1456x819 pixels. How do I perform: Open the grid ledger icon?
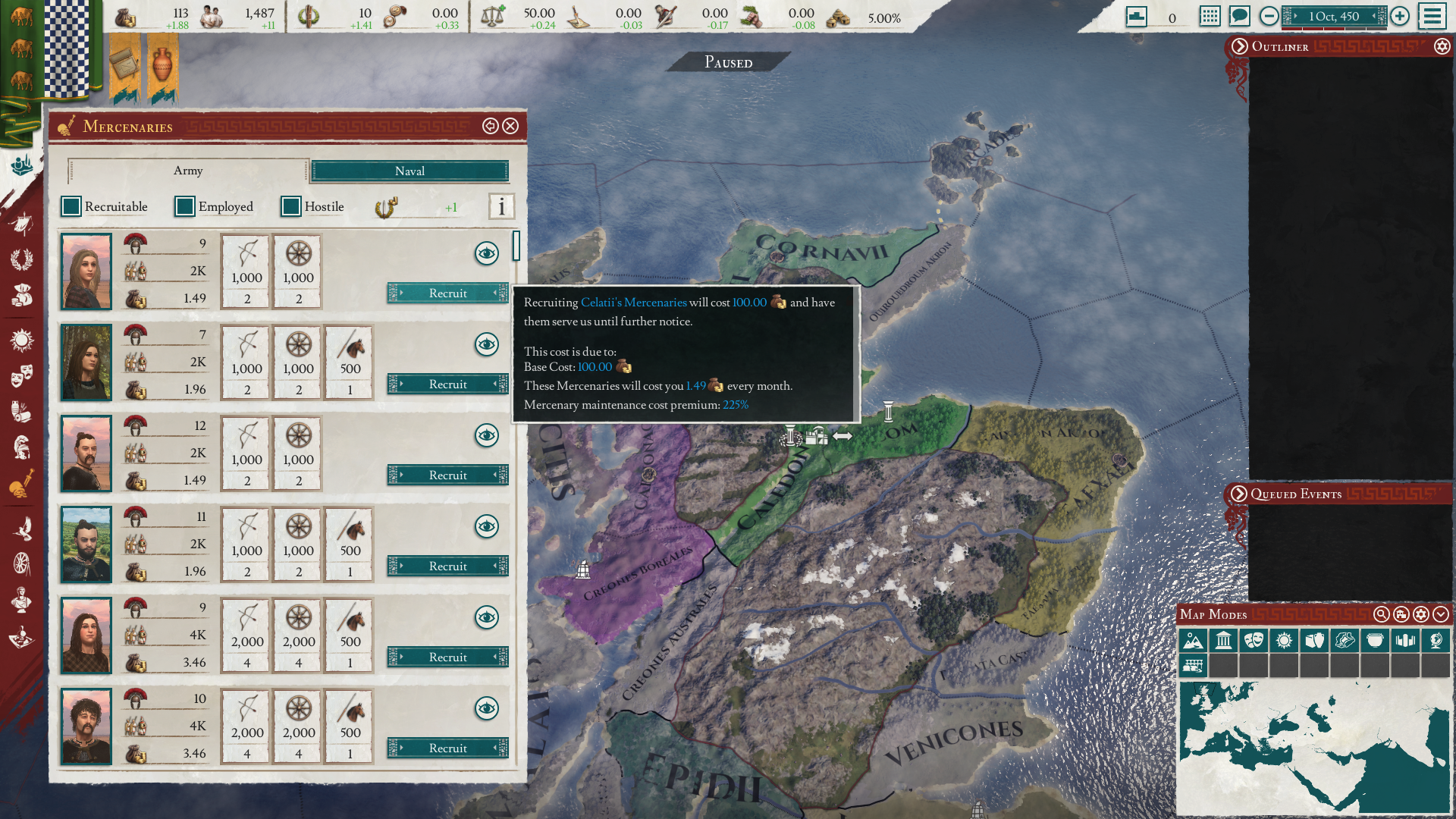point(1210,16)
